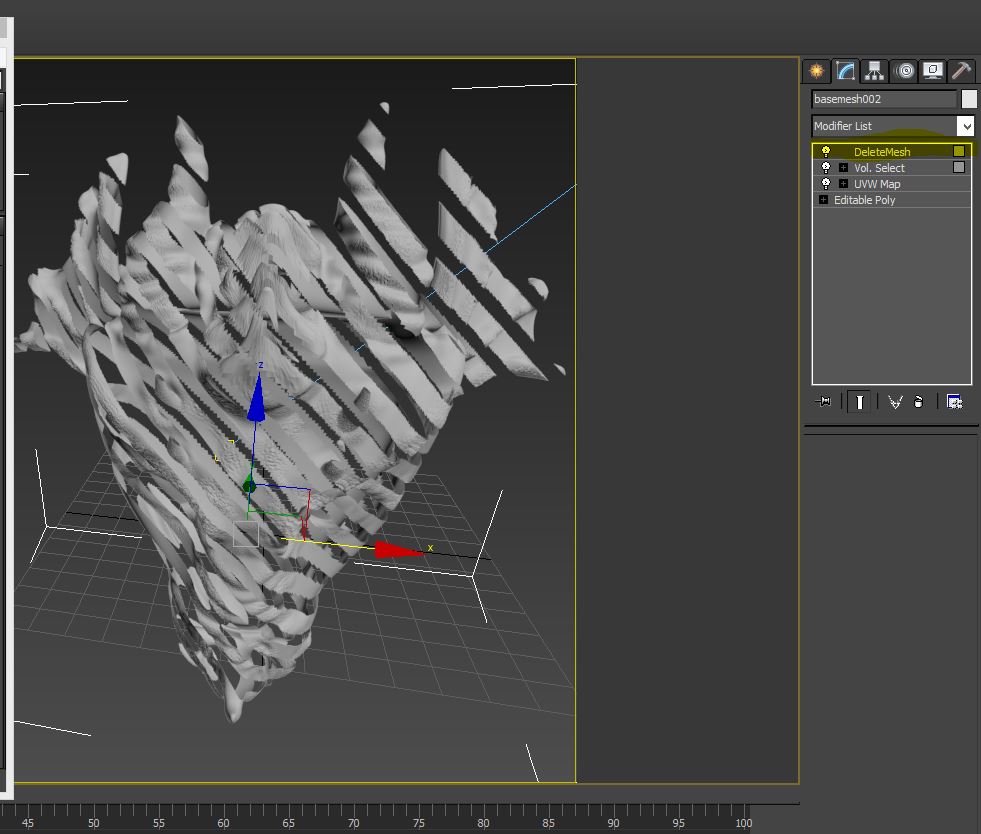Open the Hierarchy panel tab

[875, 71]
